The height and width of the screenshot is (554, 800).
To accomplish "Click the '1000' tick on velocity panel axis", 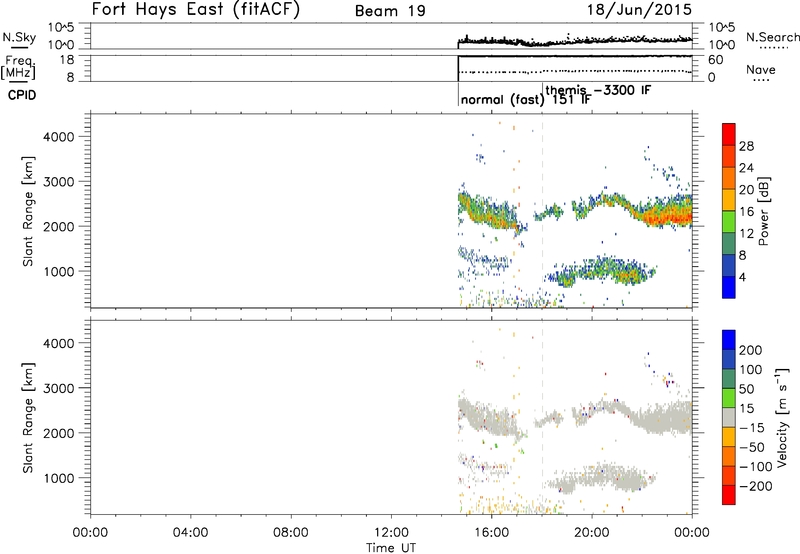I will (x=59, y=478).
